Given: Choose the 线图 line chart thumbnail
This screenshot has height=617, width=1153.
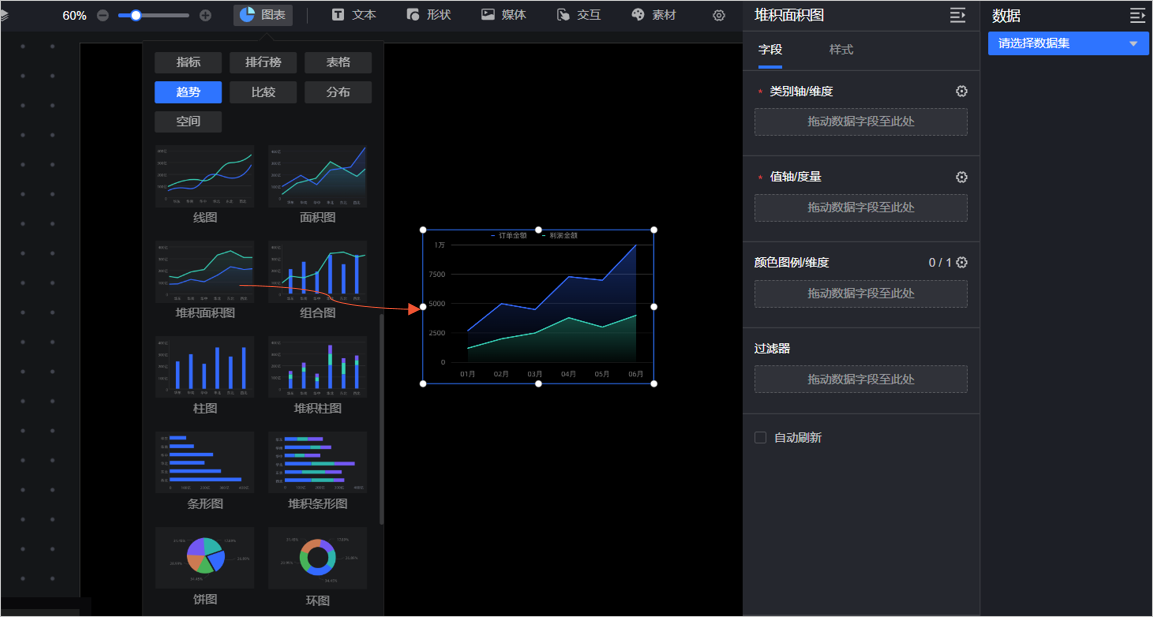Looking at the screenshot, I should pyautogui.click(x=205, y=176).
